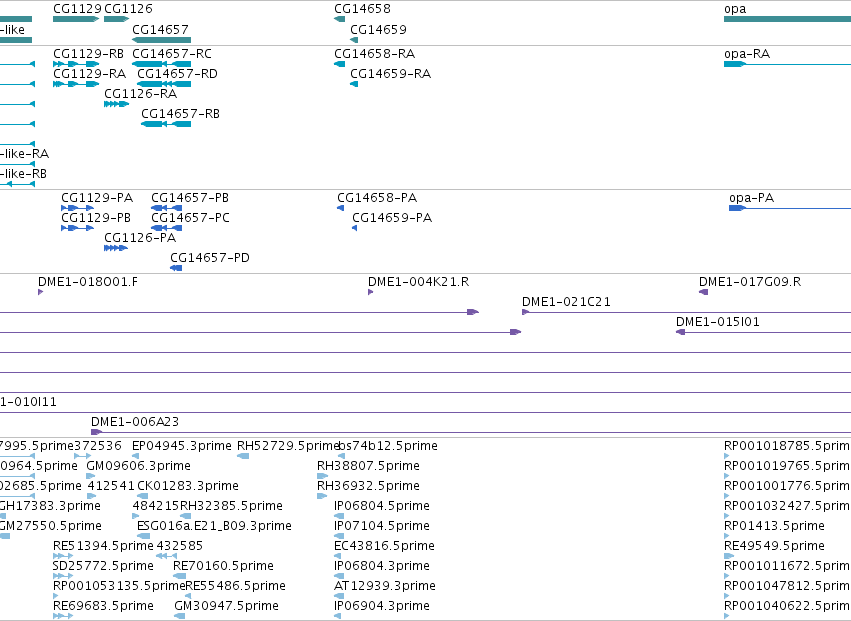Select the CG1126 gene label
The image size is (851, 621).
tap(128, 9)
